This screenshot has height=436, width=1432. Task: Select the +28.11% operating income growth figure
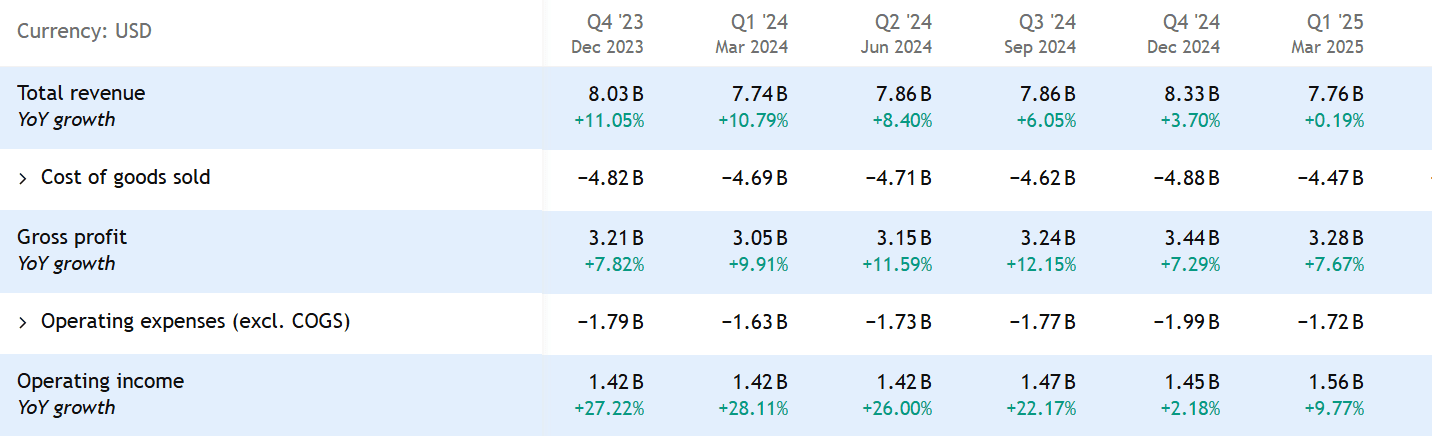click(753, 408)
